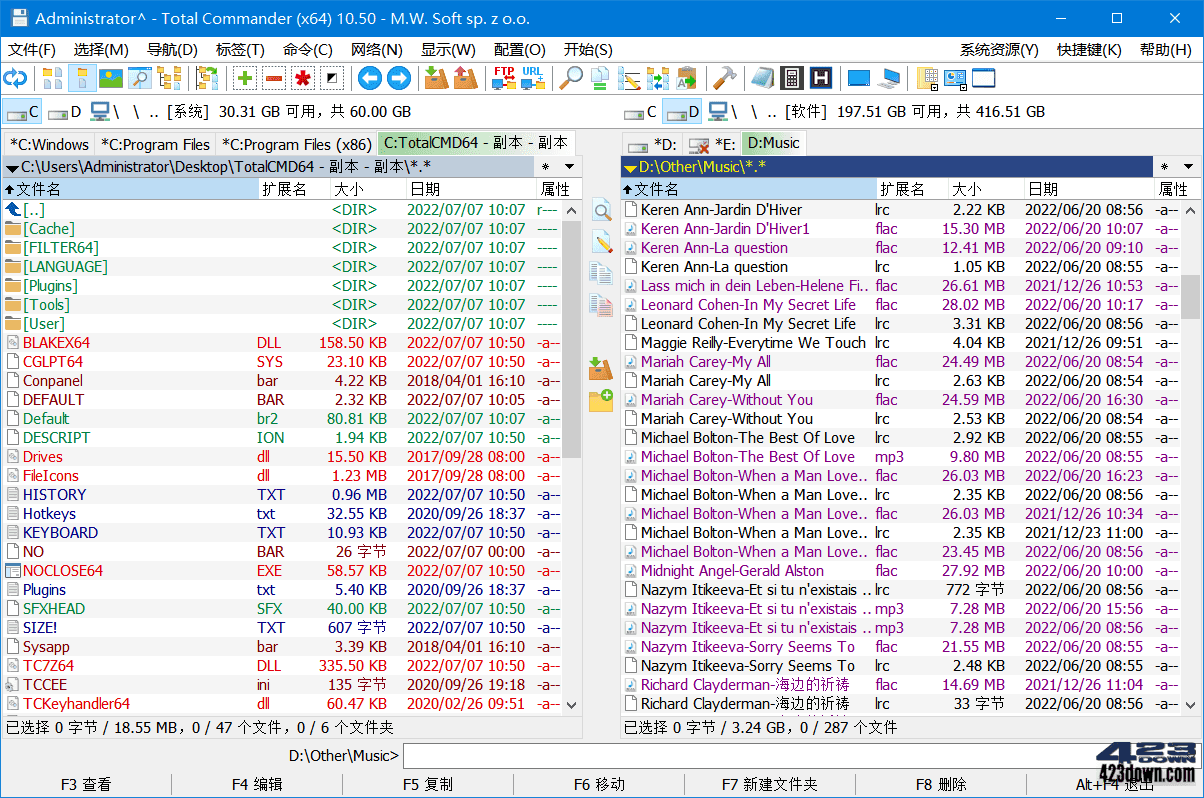Click the FTP connect toolbar icon

505,78
